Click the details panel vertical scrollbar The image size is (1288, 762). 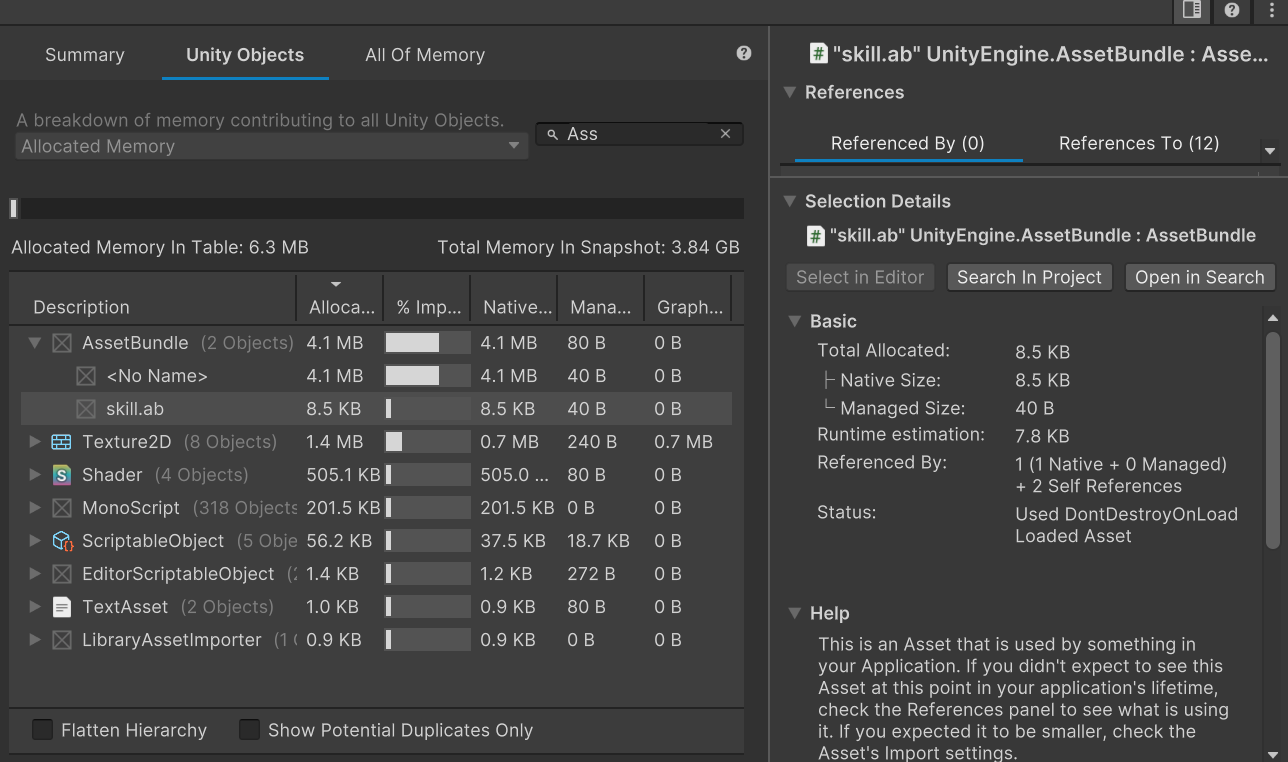point(1272,440)
